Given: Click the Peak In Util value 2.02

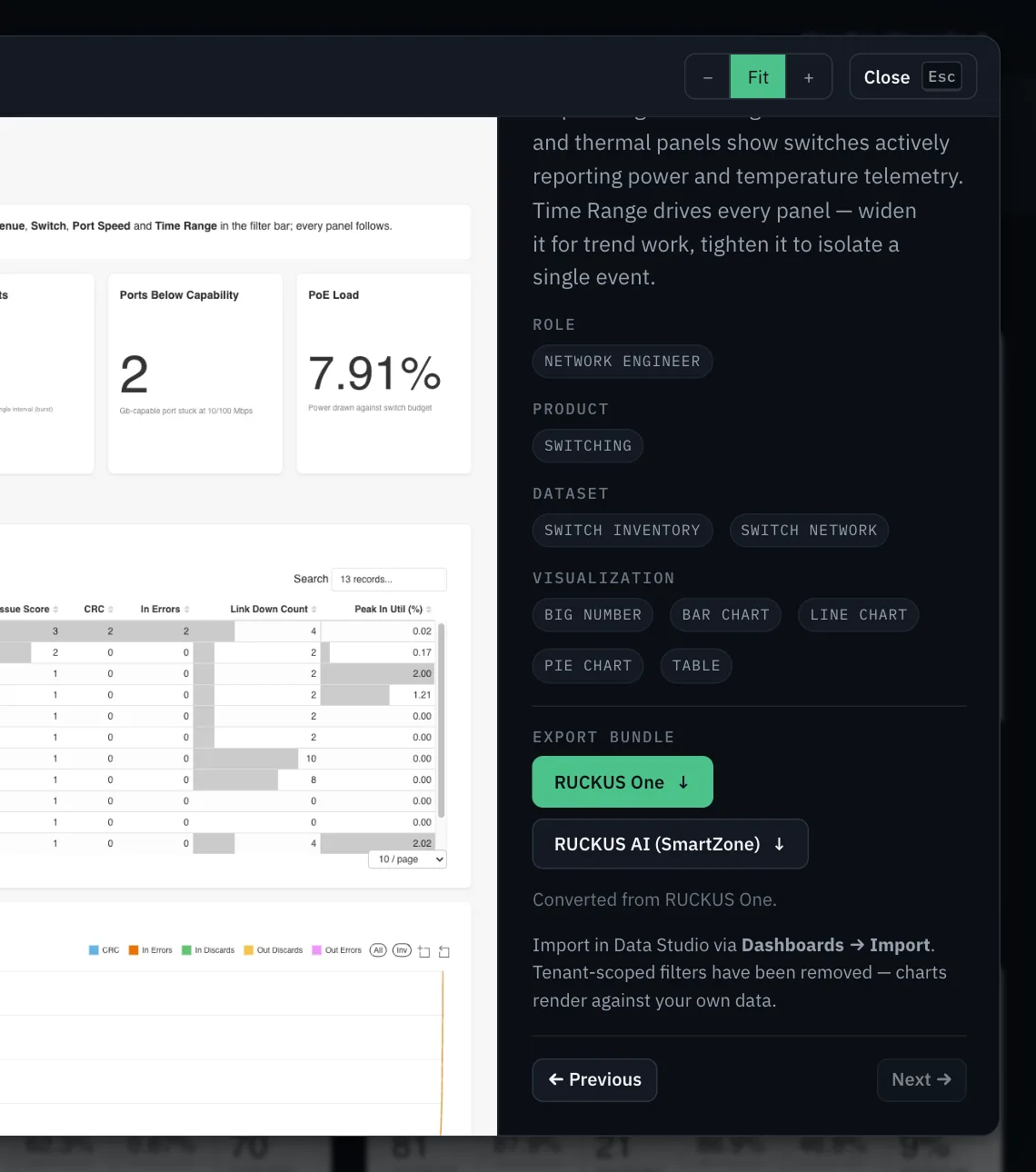Looking at the screenshot, I should coord(422,843).
